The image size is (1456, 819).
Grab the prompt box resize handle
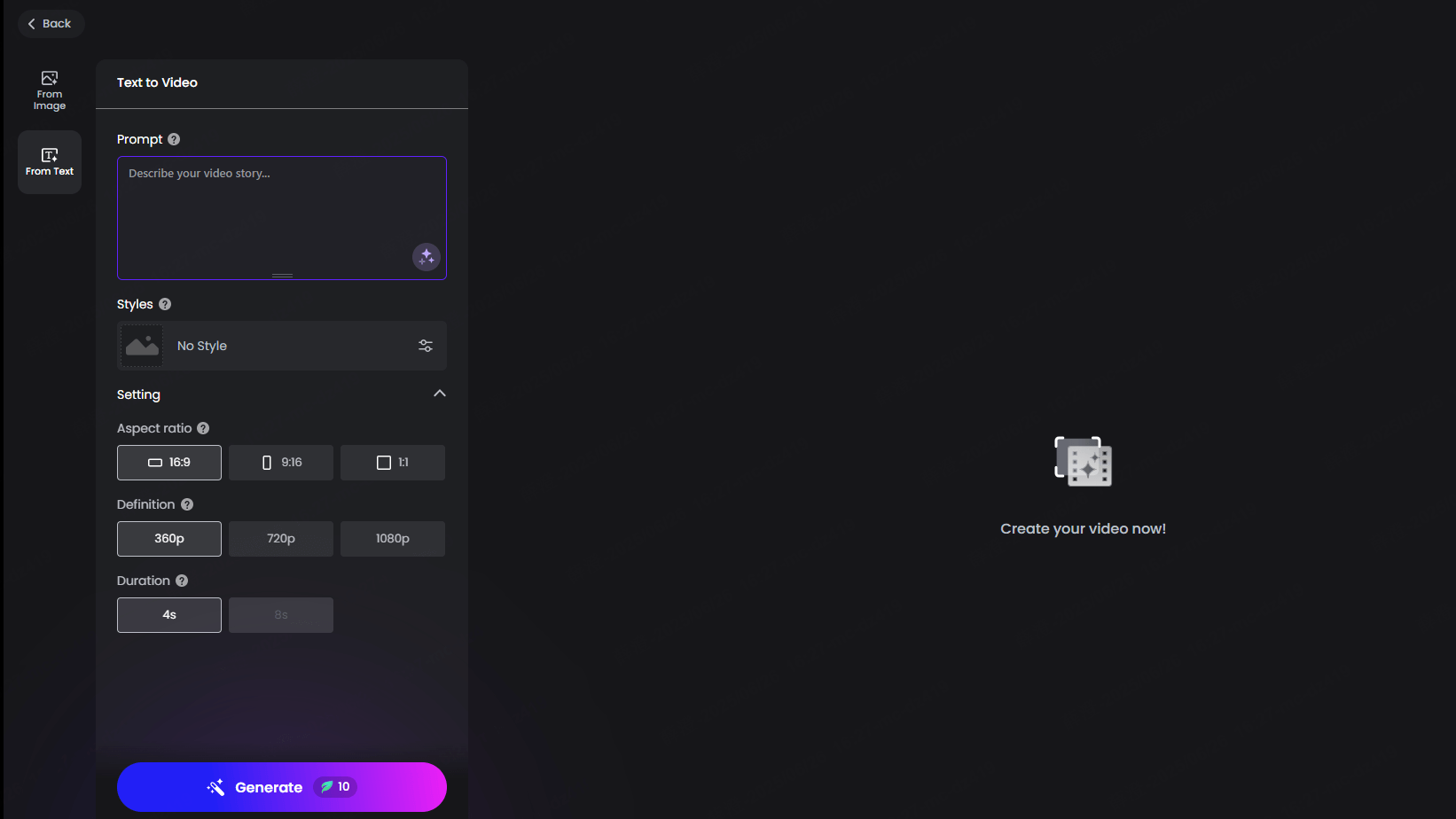pos(282,276)
